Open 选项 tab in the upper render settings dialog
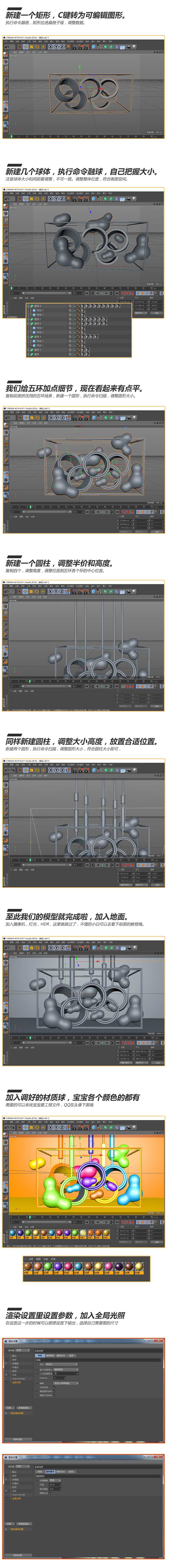 pos(71,1356)
